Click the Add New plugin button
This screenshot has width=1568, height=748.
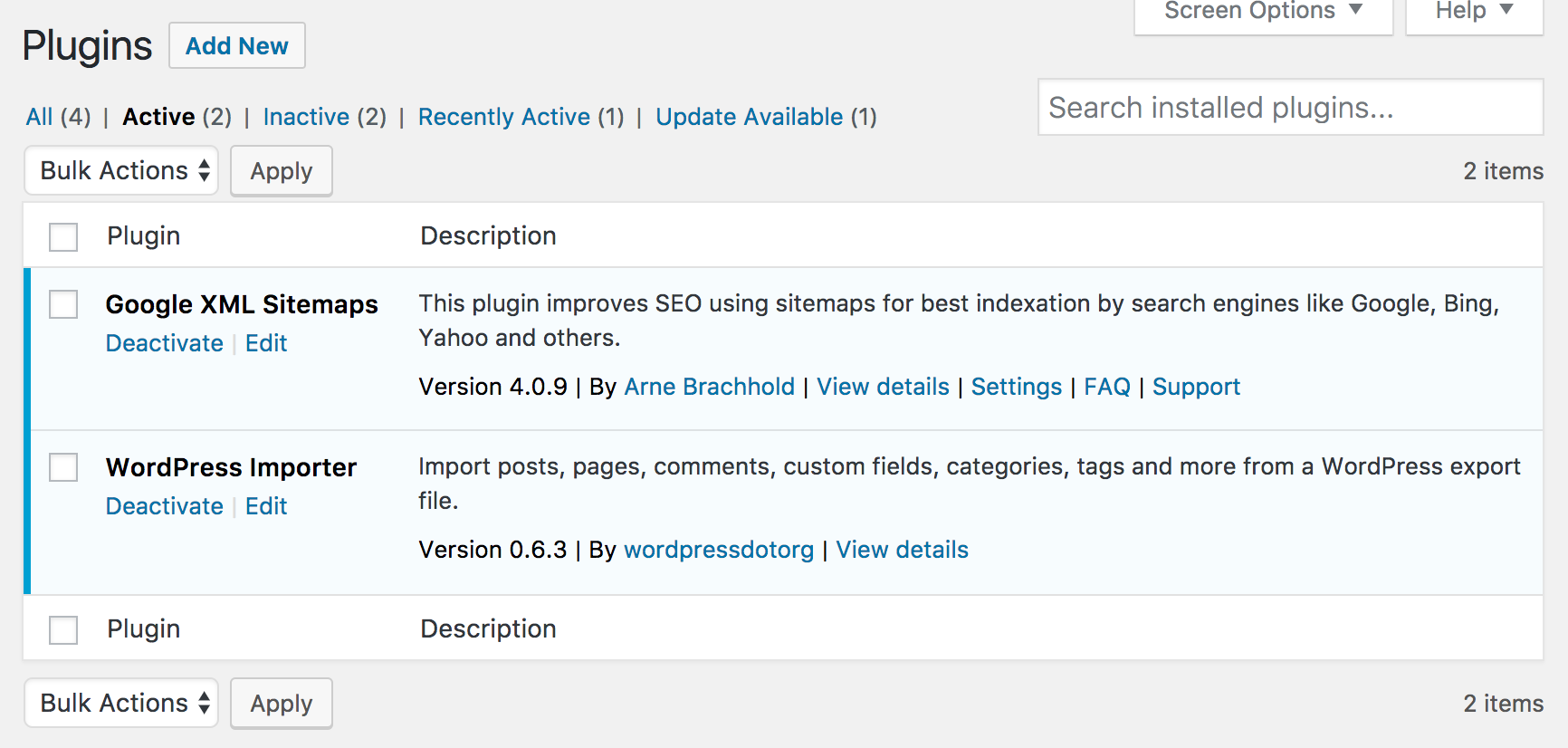tap(237, 45)
